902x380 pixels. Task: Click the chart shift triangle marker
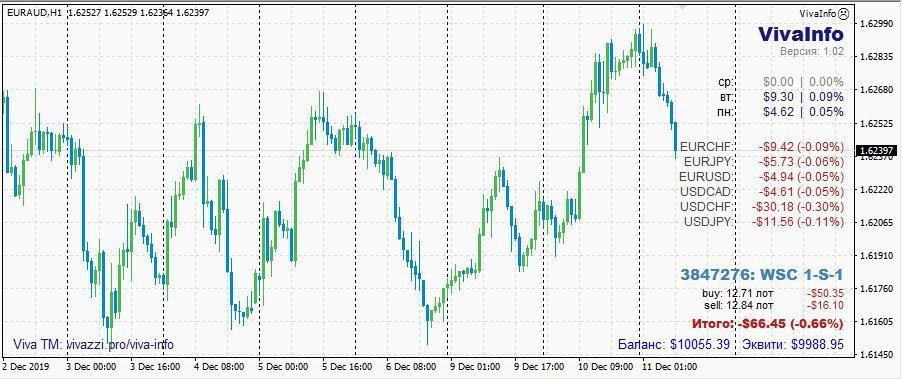pos(683,8)
